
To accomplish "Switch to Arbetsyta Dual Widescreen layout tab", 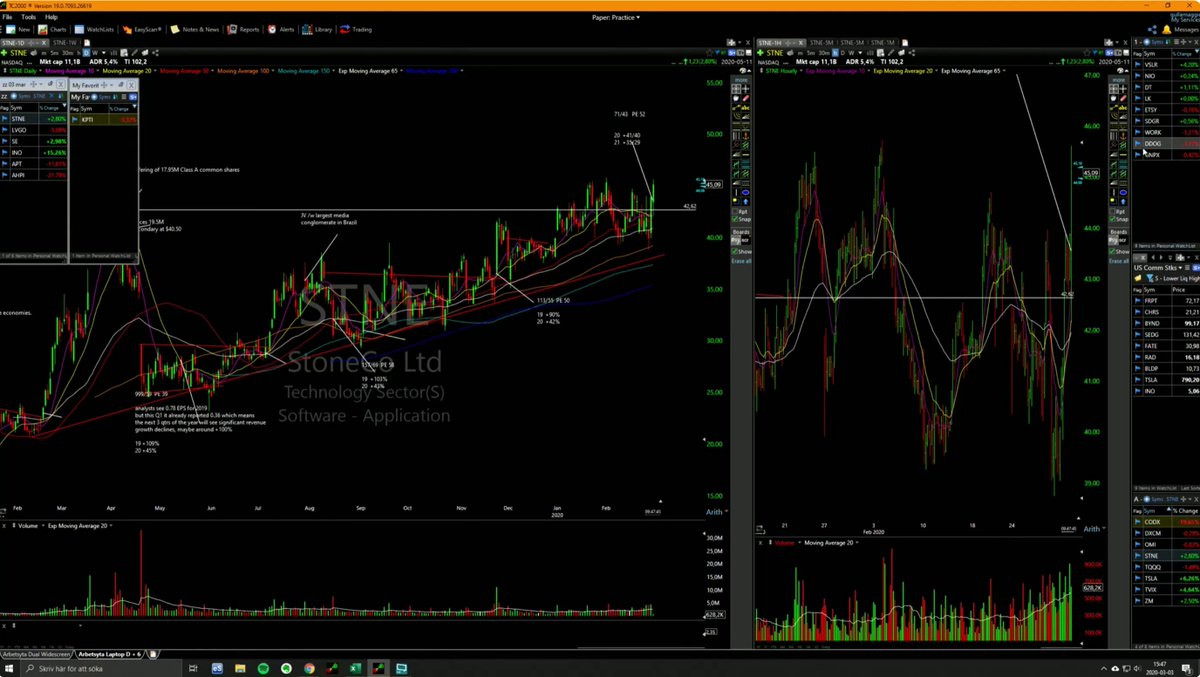I will [x=37, y=653].
